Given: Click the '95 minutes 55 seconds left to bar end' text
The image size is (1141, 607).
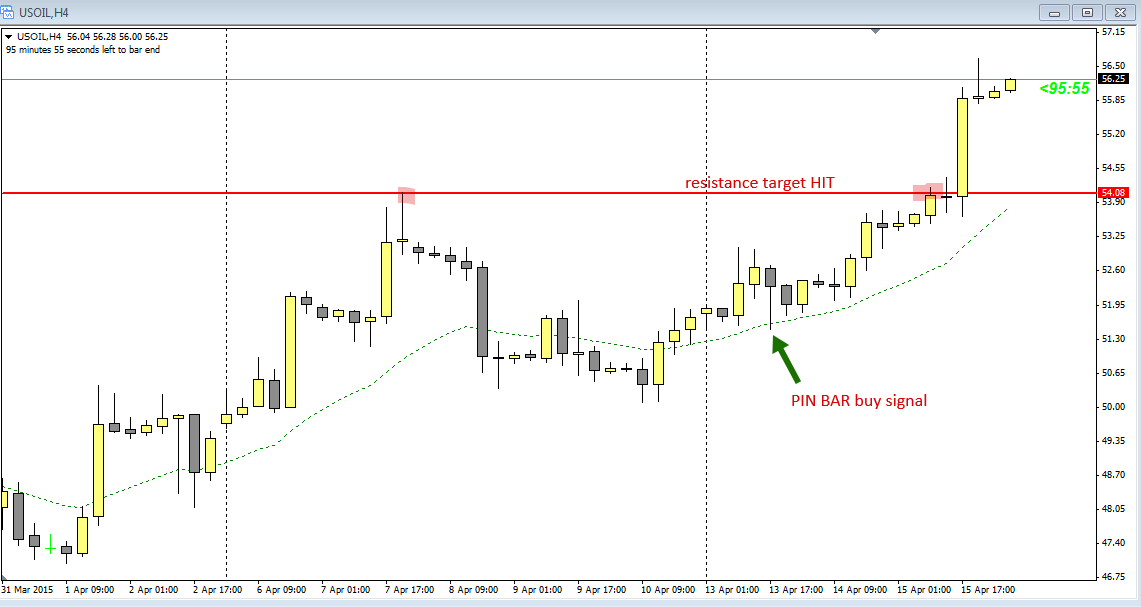Looking at the screenshot, I should coord(83,50).
